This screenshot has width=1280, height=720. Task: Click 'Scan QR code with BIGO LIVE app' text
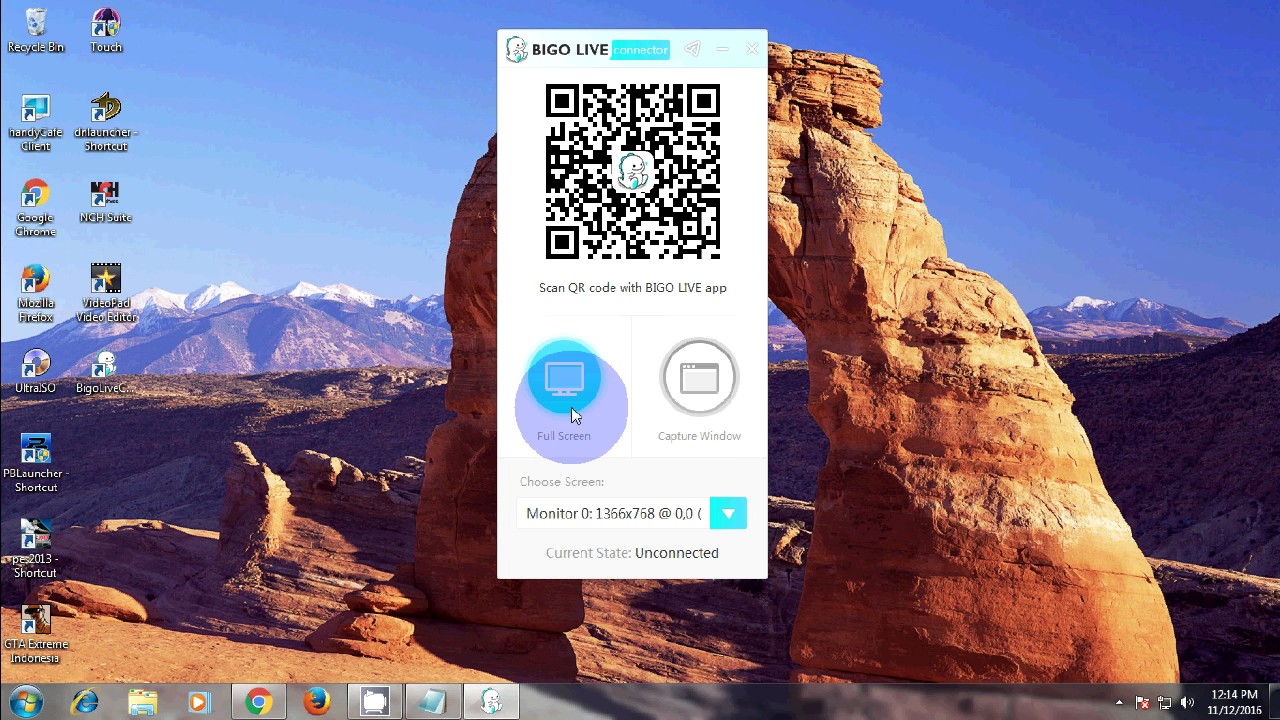(633, 288)
